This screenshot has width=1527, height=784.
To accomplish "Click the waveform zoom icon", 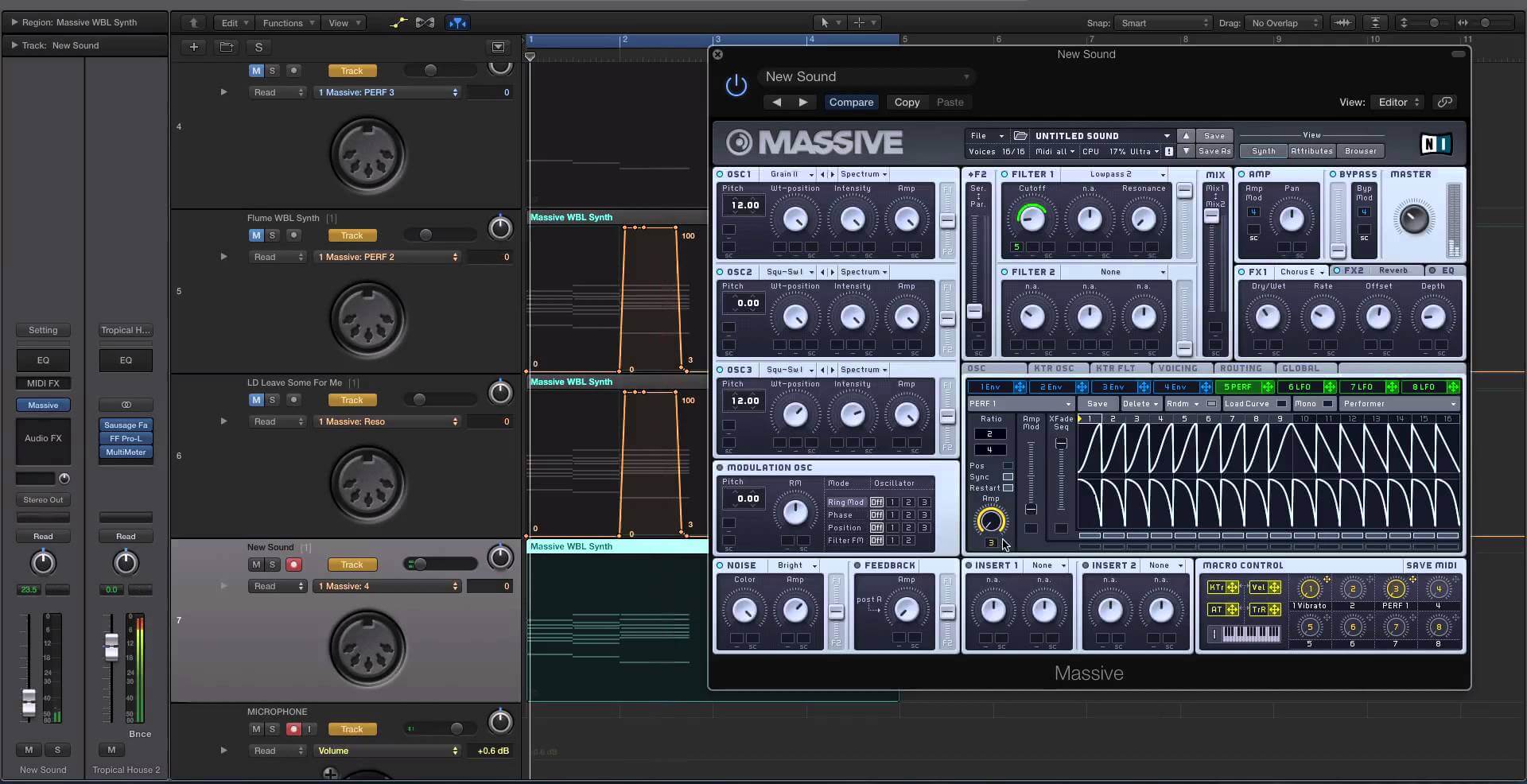I will (1343, 23).
